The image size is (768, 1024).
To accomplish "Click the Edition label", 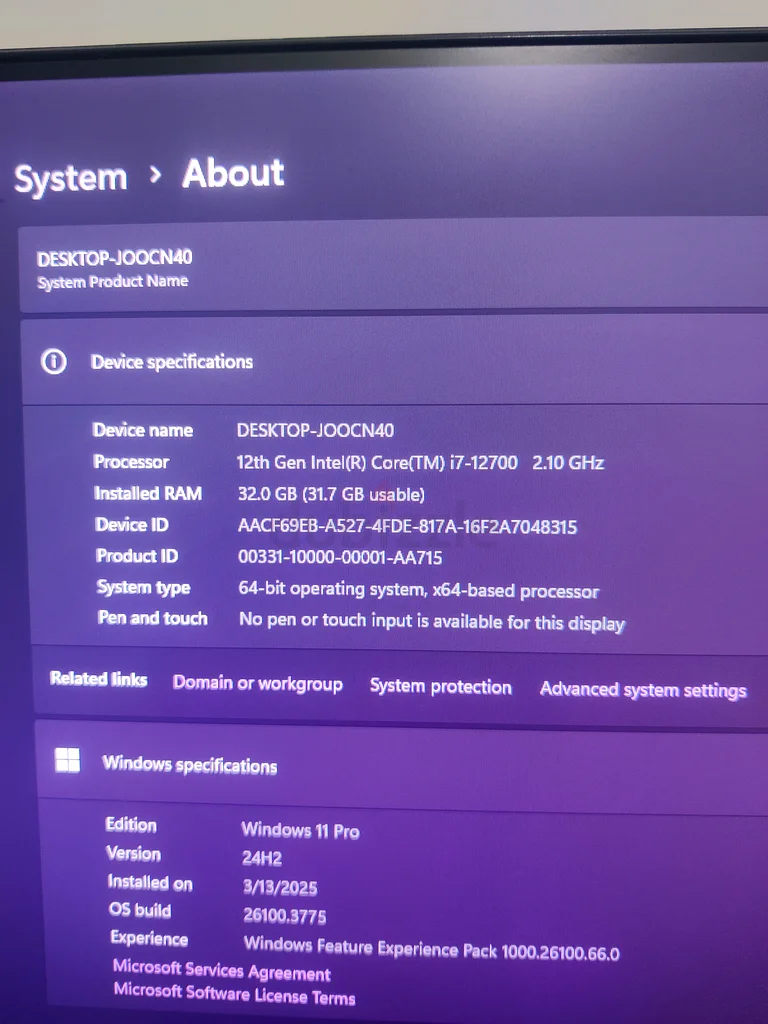I will coord(131,825).
